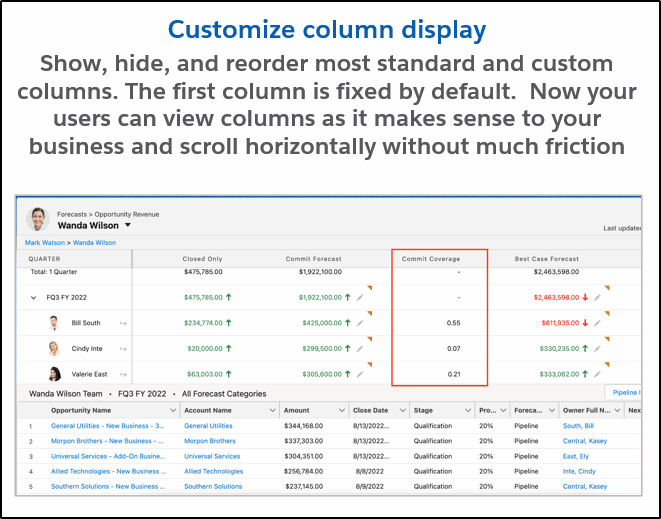Open Account Name column dropdown chevron
Image resolution: width=661 pixels, height=519 pixels.
273,410
